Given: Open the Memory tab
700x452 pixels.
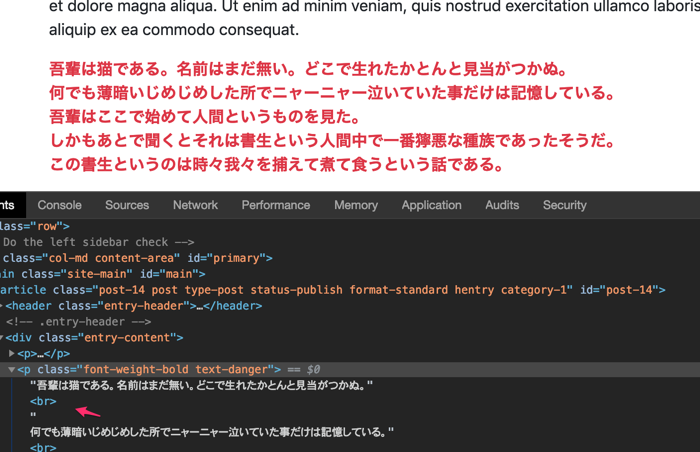Looking at the screenshot, I should (356, 205).
